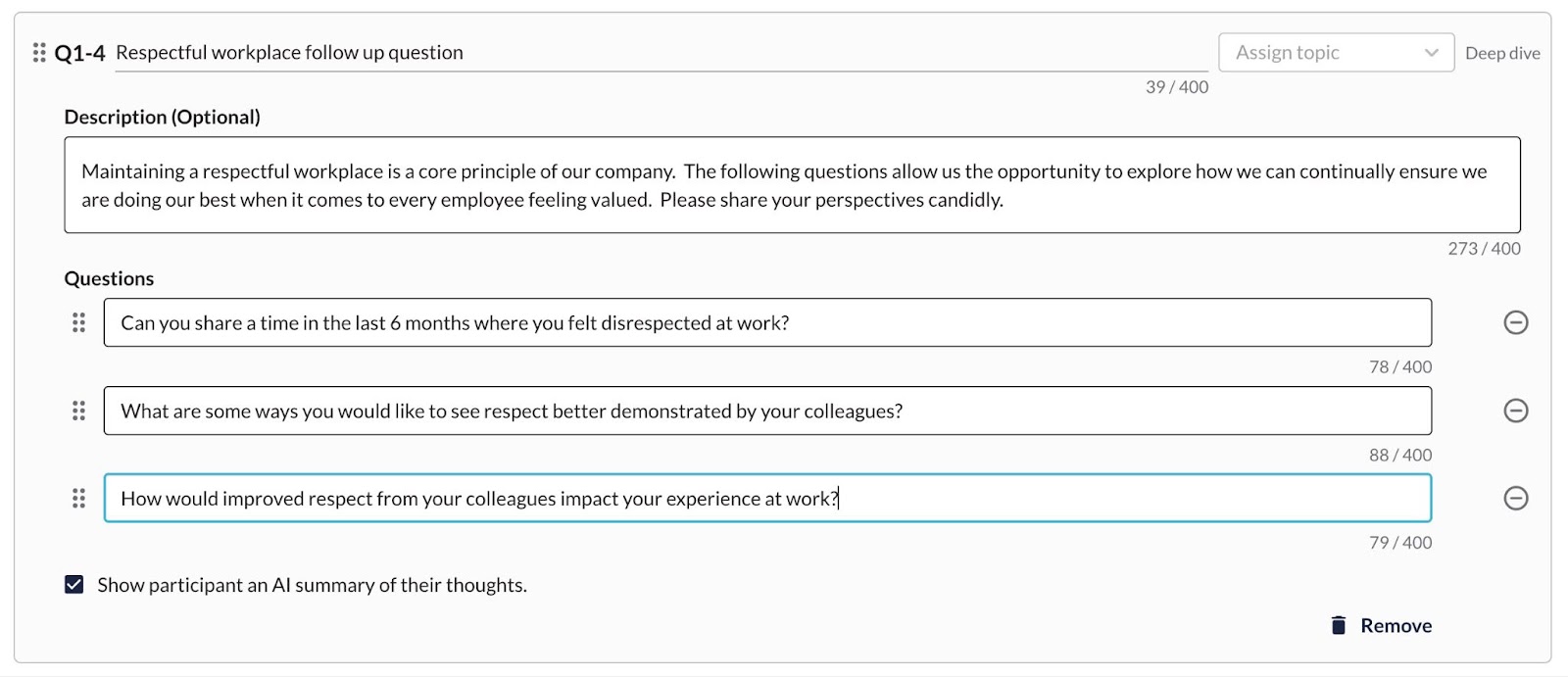Click the trash can icon
The height and width of the screenshot is (677, 1568).
click(x=1338, y=625)
